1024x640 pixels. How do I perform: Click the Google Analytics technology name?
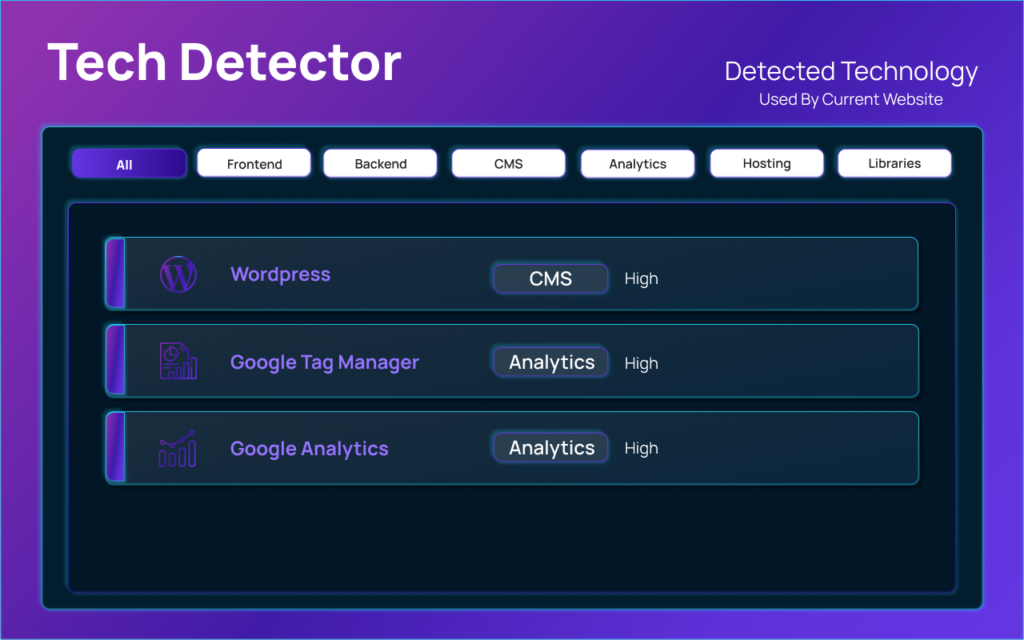coord(309,449)
